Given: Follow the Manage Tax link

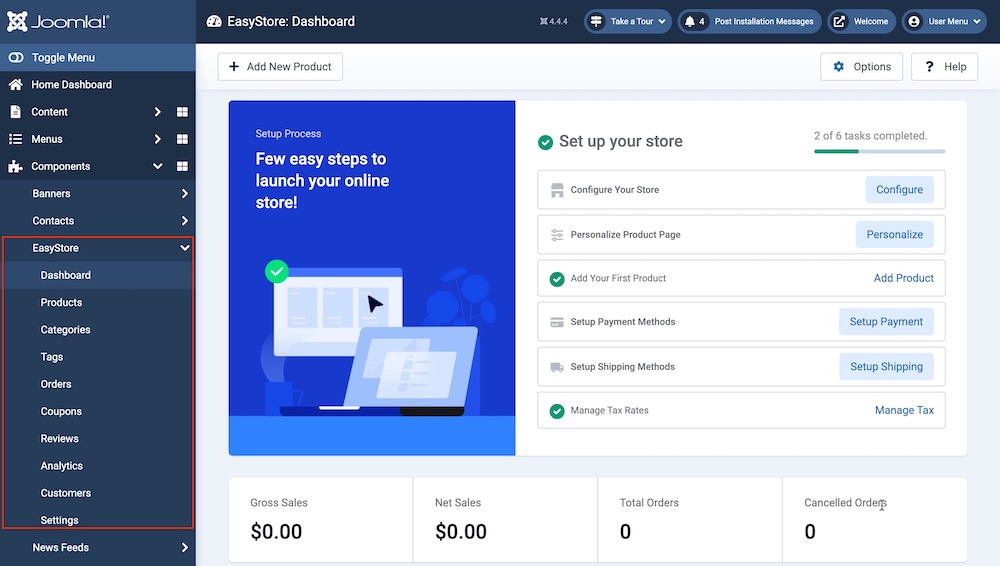Looking at the screenshot, I should pos(904,410).
